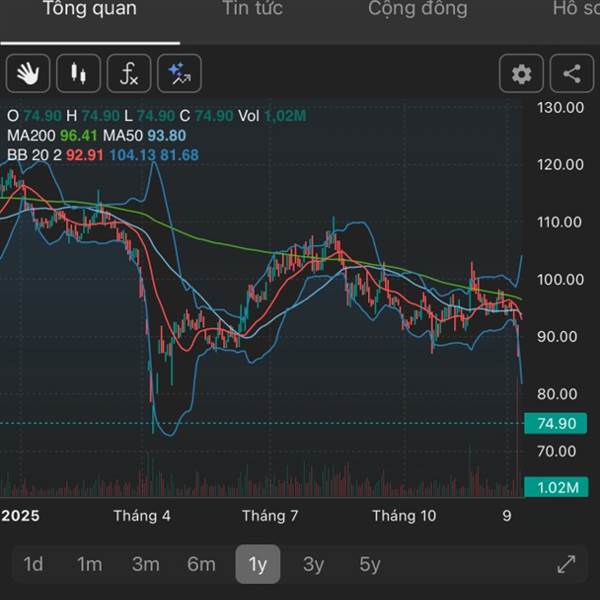Viewport: 600px width, 600px height.
Task: Select the 1m time range
Action: tap(90, 564)
